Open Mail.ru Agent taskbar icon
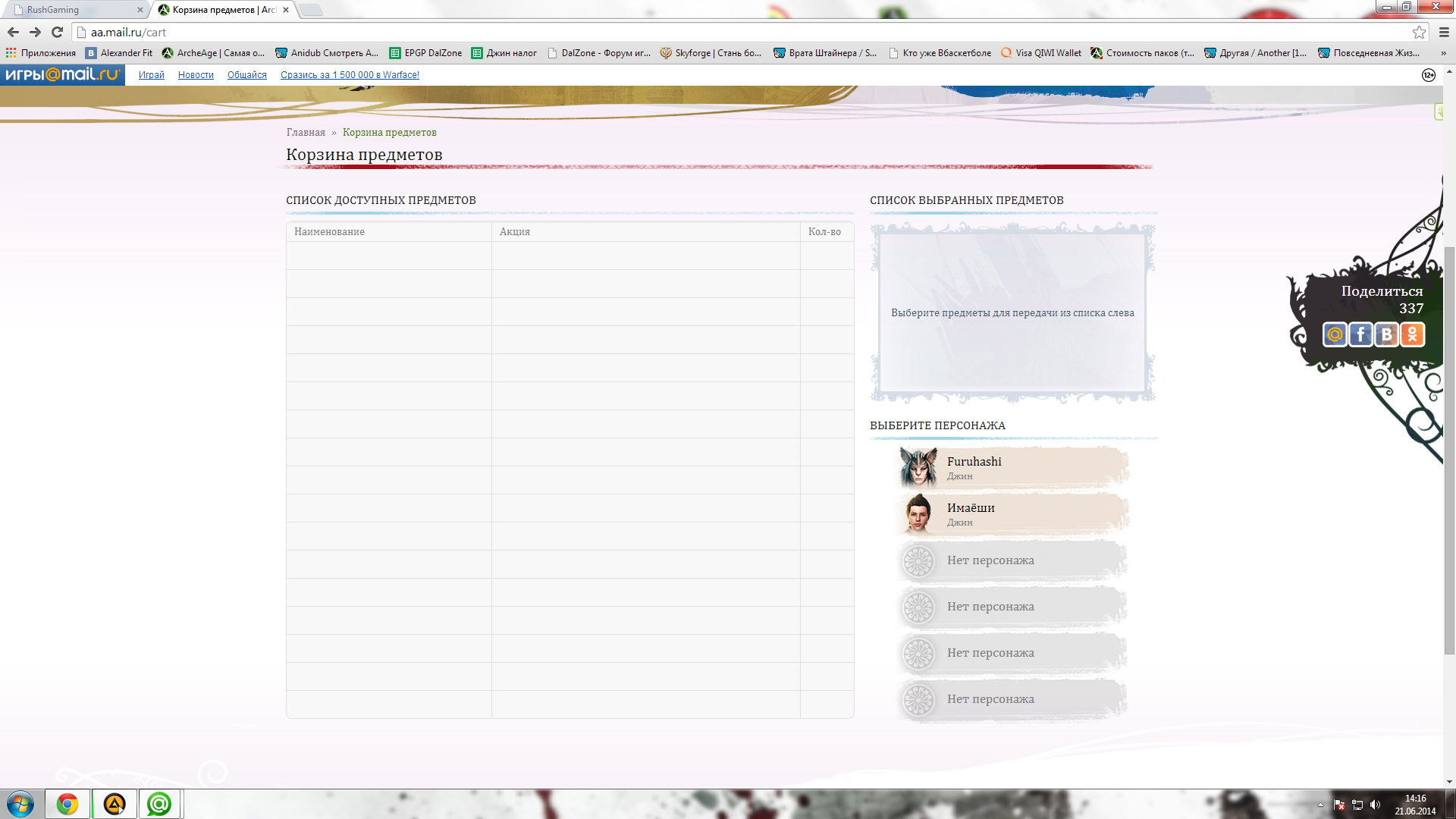Screen dimensions: 1456x819 click(159, 804)
